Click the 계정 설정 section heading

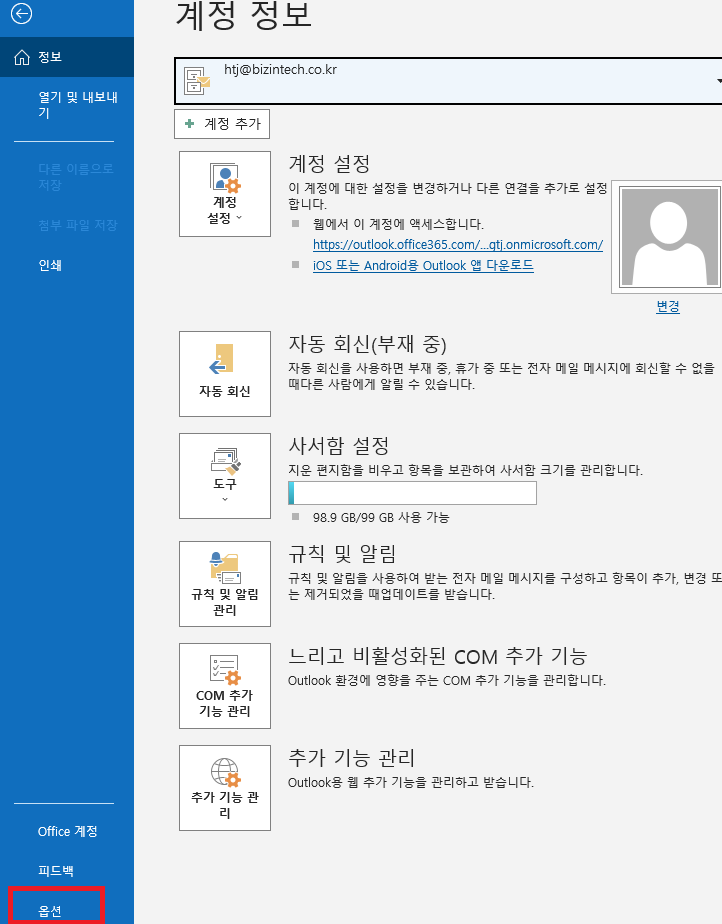coord(329,163)
